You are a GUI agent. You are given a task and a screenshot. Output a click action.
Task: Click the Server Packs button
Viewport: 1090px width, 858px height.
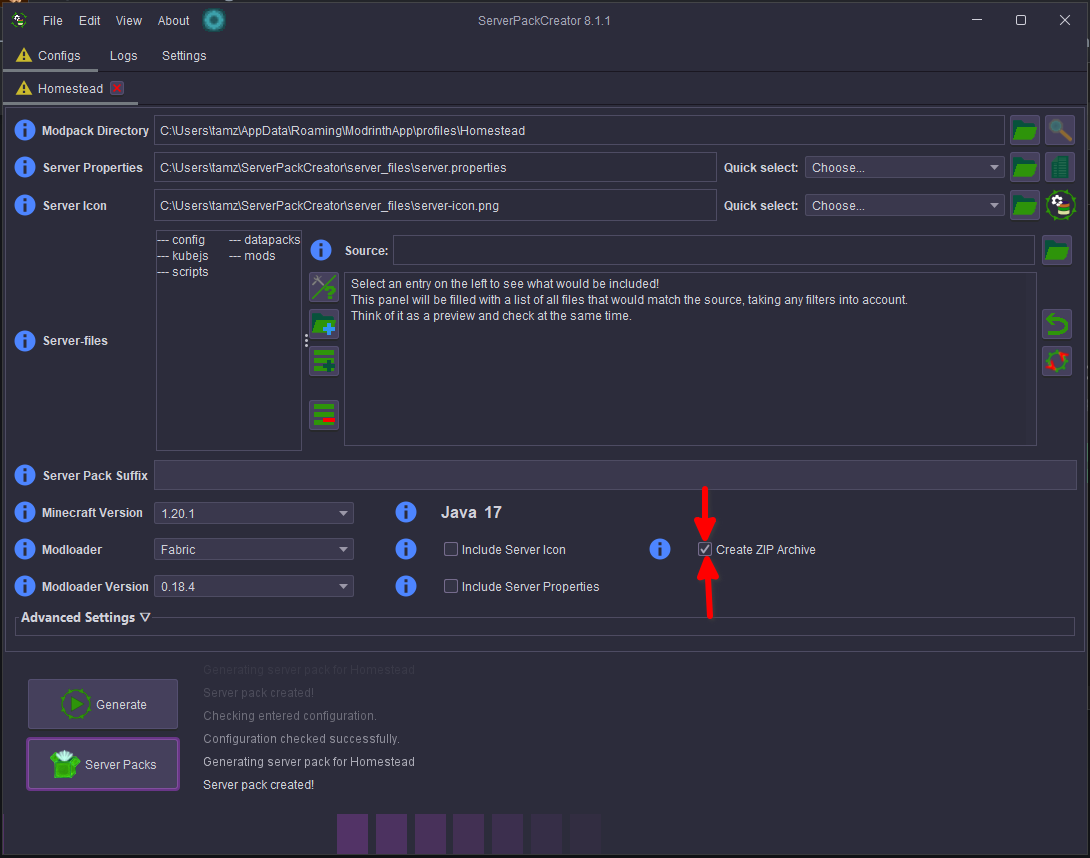pyautogui.click(x=103, y=764)
